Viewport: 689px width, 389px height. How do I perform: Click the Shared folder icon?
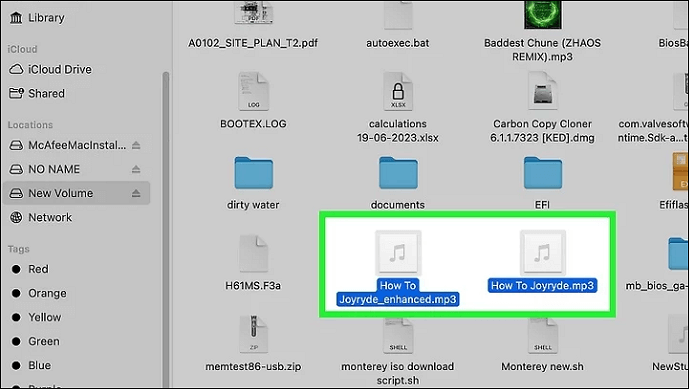[x=16, y=93]
